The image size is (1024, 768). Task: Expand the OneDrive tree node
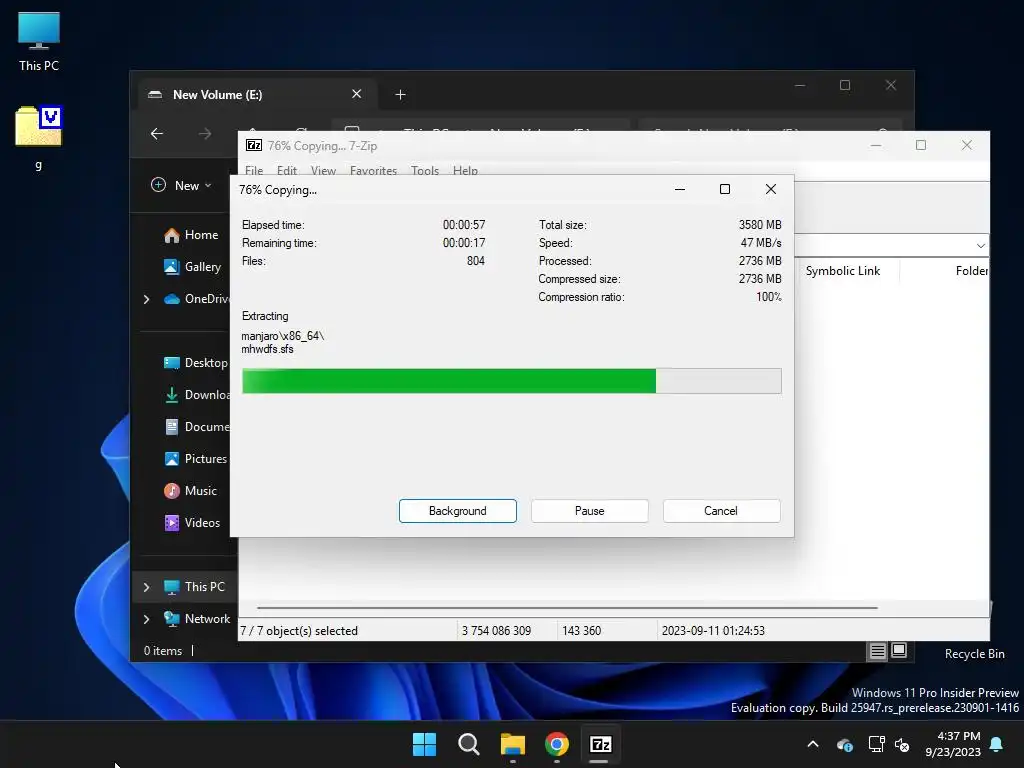pyautogui.click(x=146, y=299)
